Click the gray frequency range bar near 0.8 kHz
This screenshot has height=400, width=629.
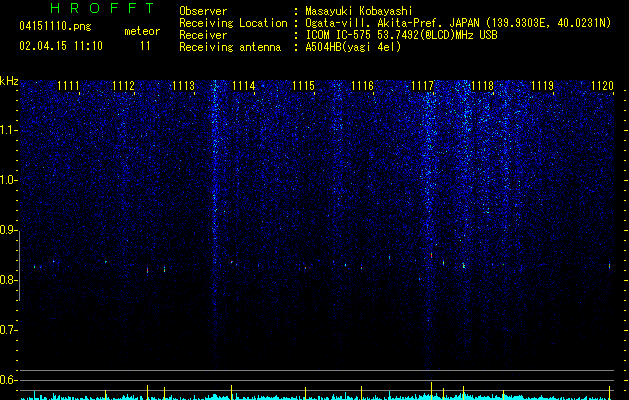click(19, 266)
